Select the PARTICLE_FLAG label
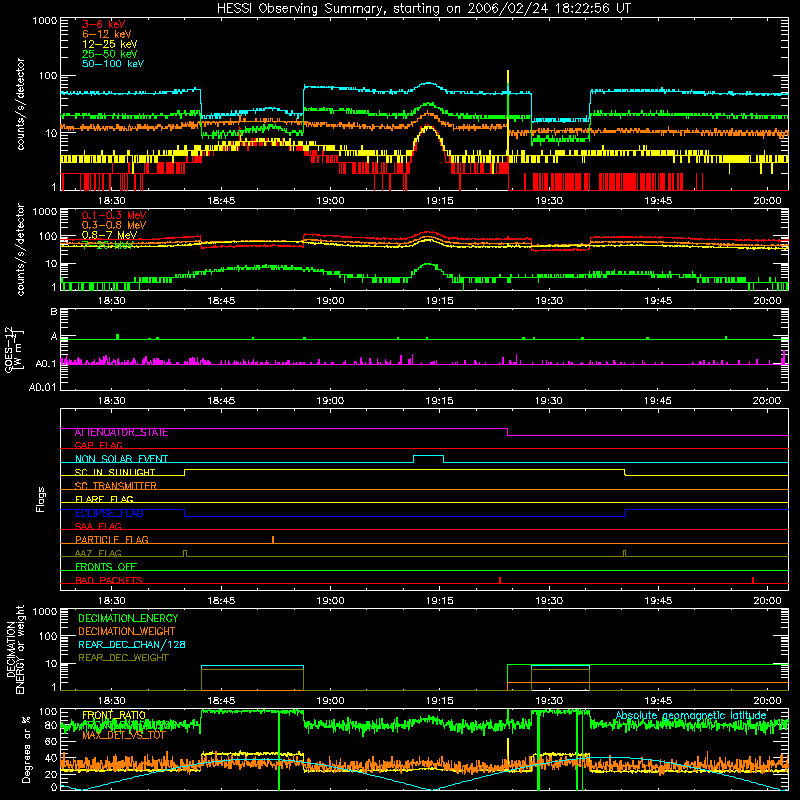Viewport: 800px width, 800px height. tap(112, 540)
